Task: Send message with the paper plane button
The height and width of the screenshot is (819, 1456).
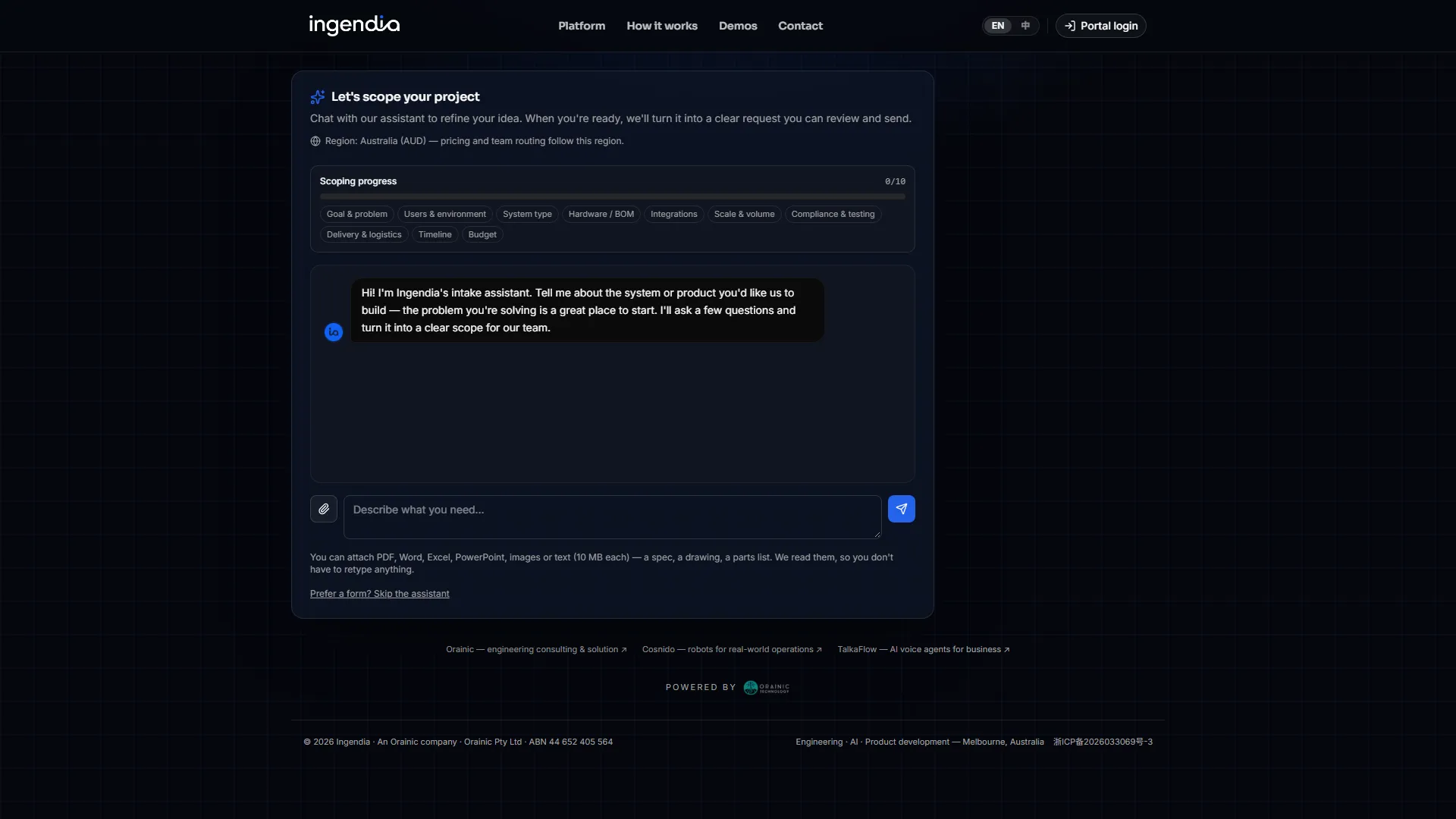Action: click(x=902, y=509)
